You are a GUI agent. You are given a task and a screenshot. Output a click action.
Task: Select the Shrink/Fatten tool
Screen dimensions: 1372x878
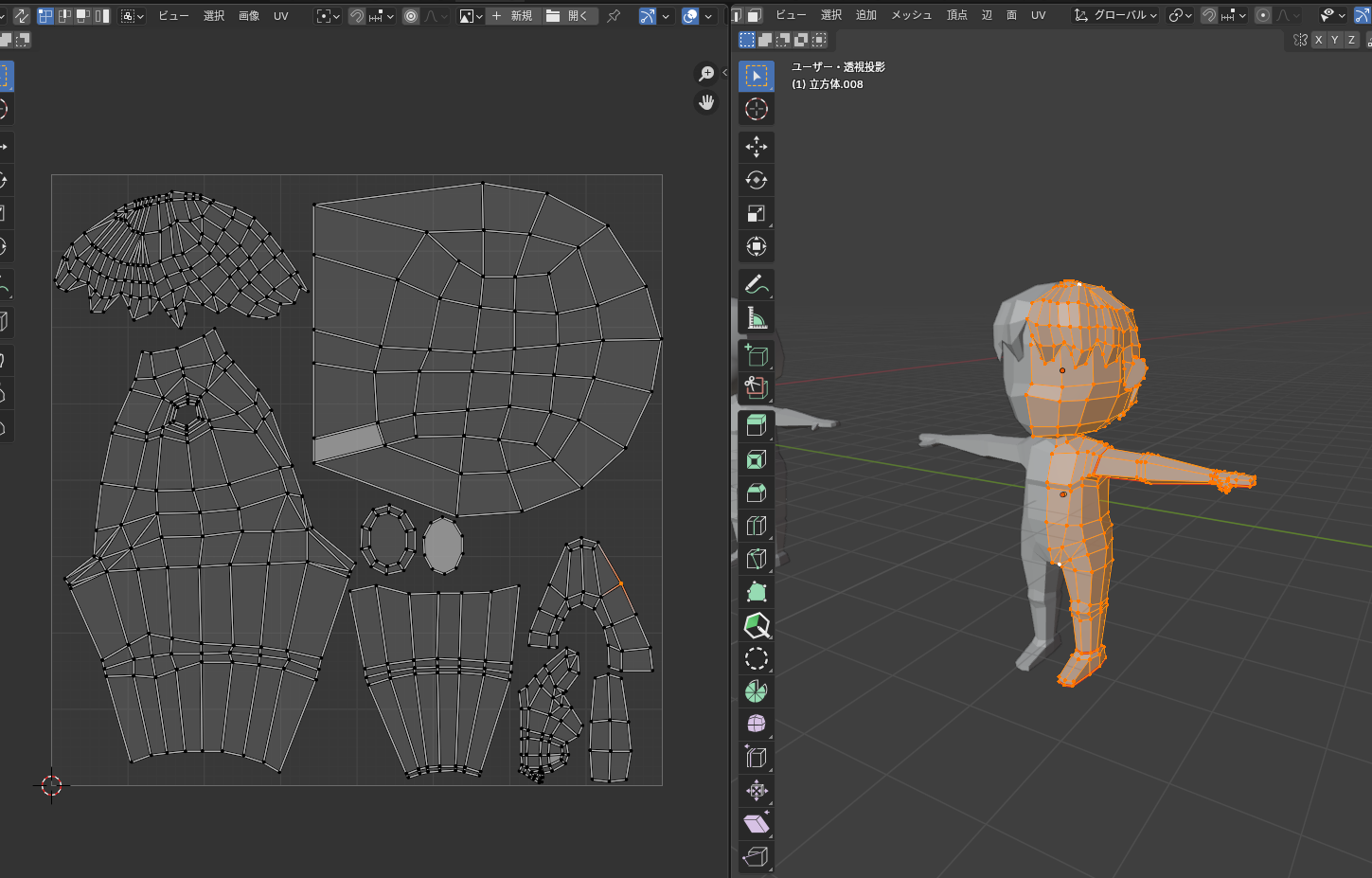756,790
